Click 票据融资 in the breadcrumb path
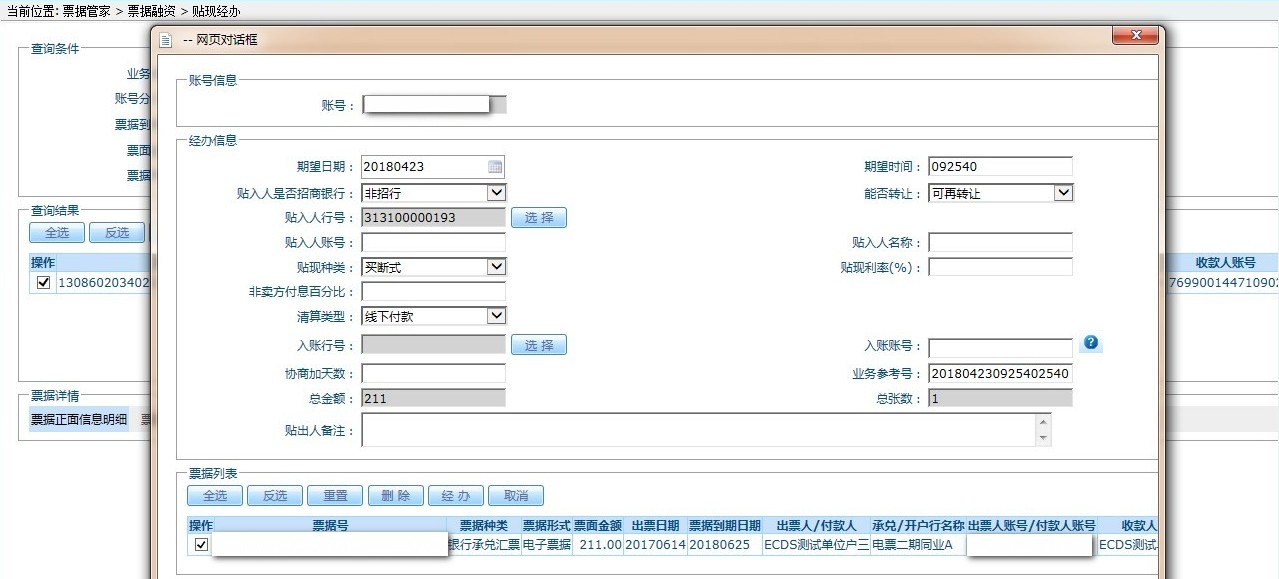1279x579 pixels. [x=150, y=11]
